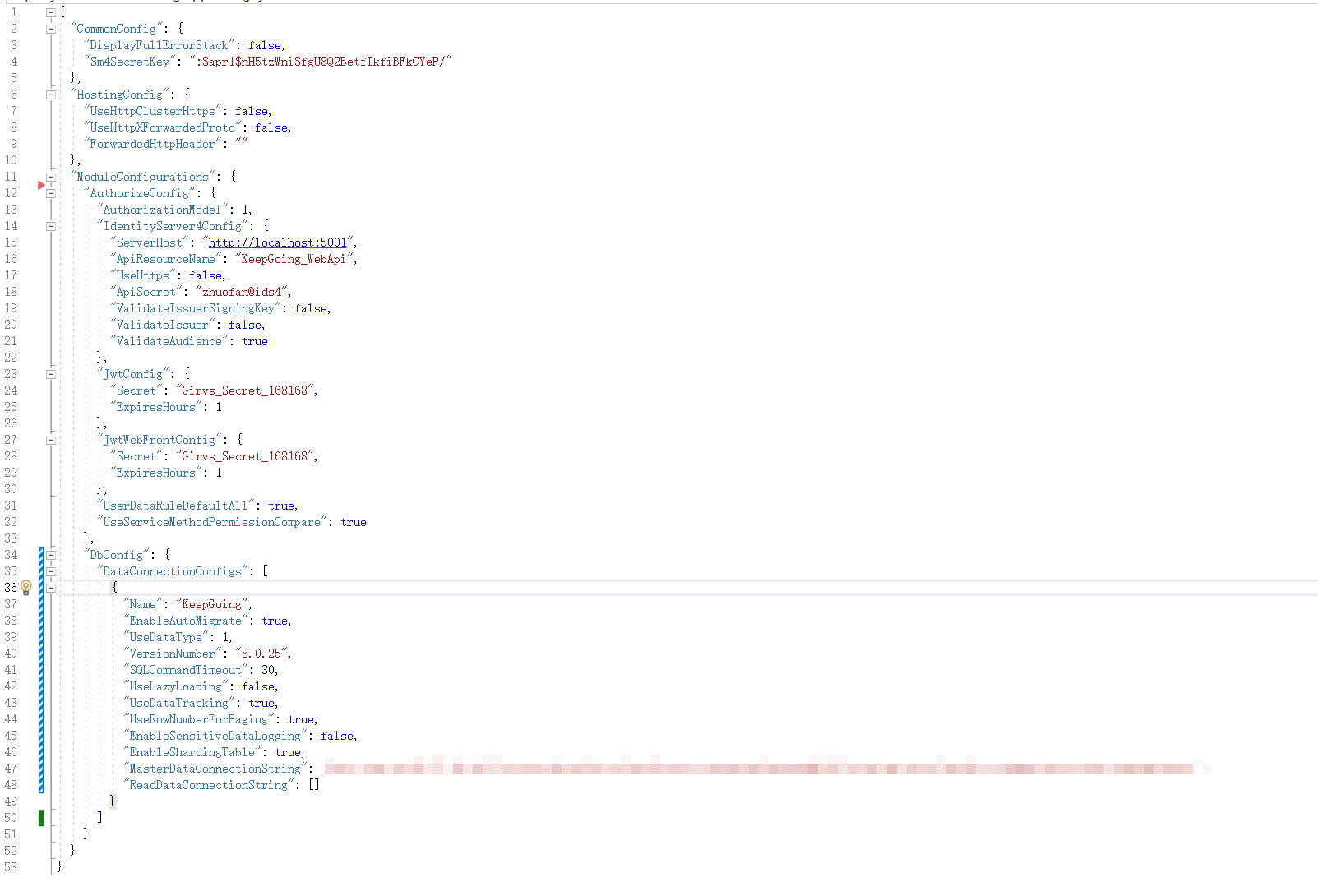Collapse the connection object starting on line 36
The width and height of the screenshot is (1318, 896).
click(51, 588)
